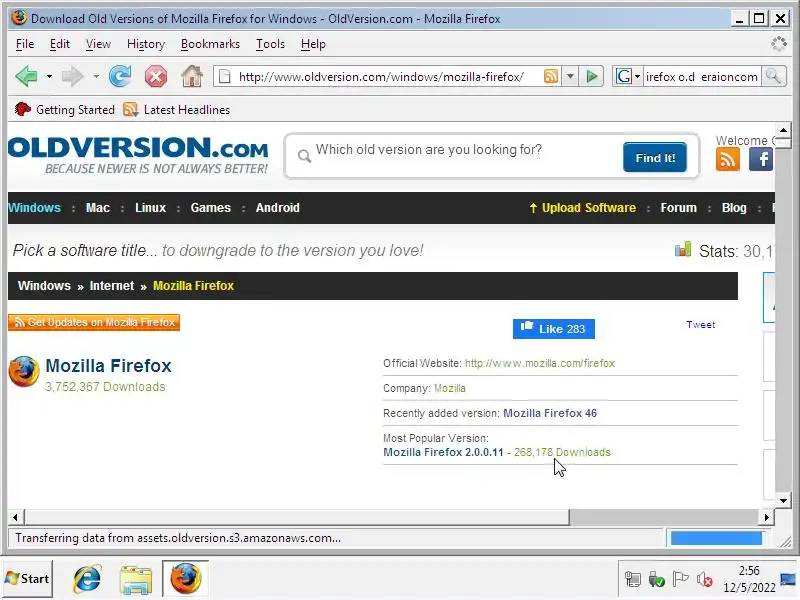Click the Getting Started bookmark
Image resolution: width=800 pixels, height=600 pixels.
coord(65,110)
